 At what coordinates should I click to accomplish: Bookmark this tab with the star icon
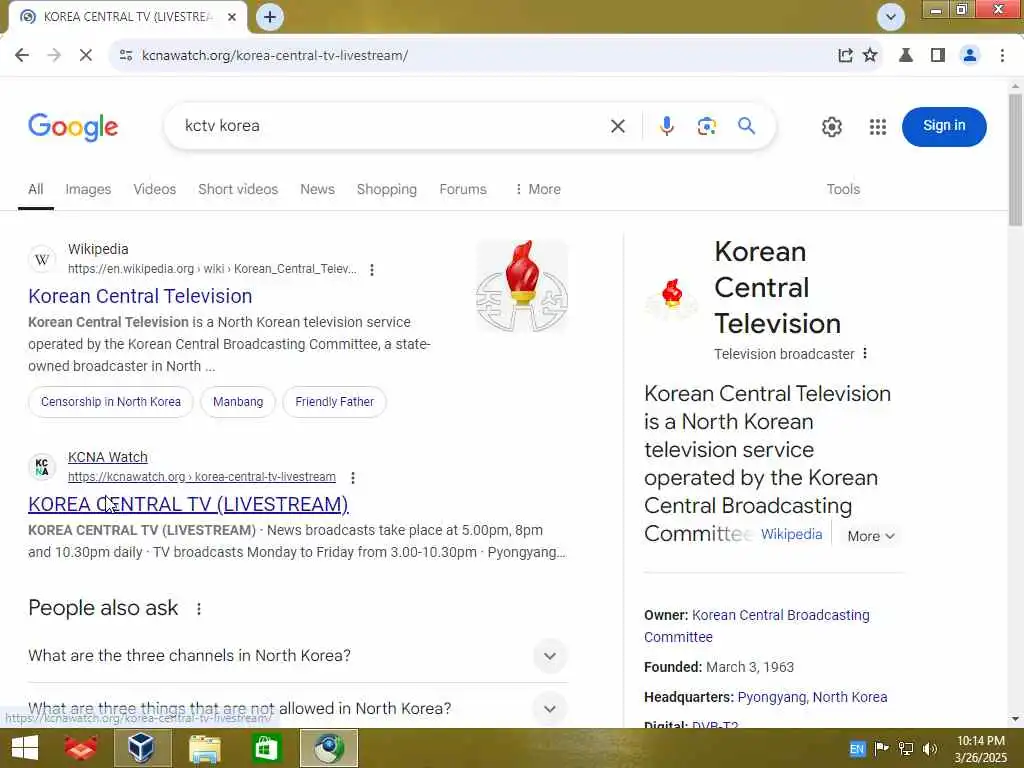870,56
